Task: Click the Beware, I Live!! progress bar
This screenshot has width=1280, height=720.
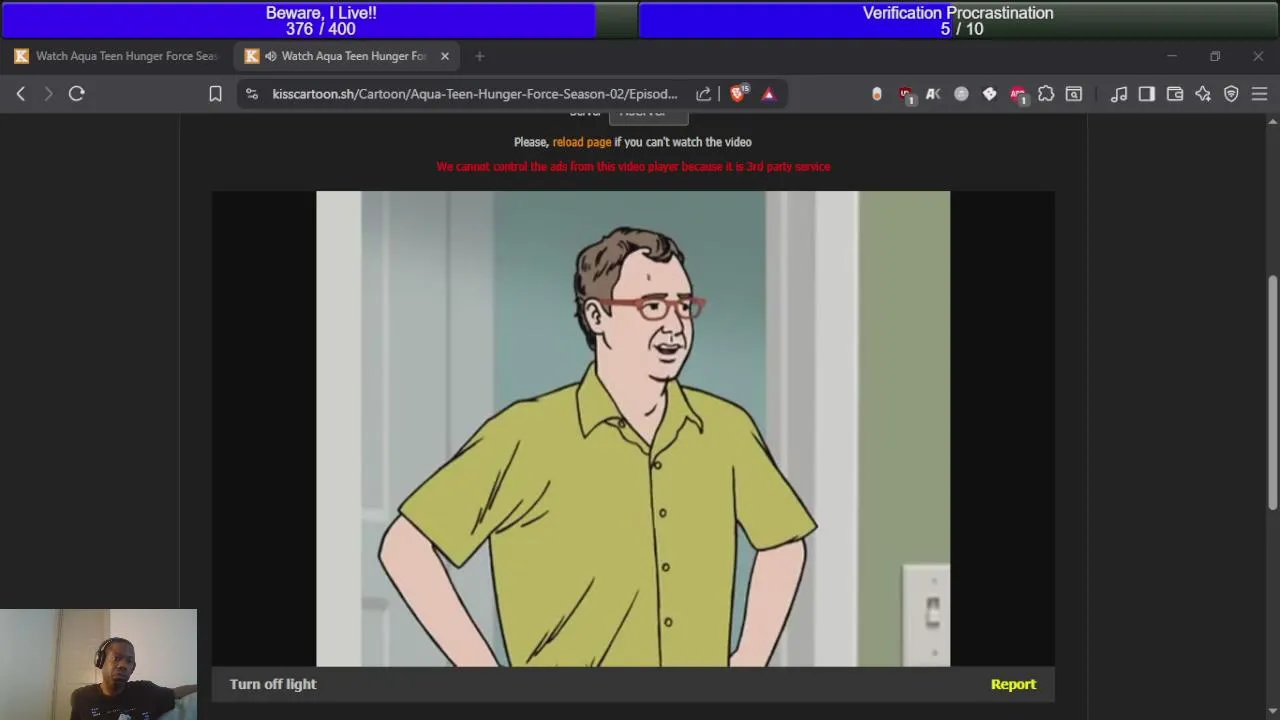Action: pyautogui.click(x=320, y=21)
